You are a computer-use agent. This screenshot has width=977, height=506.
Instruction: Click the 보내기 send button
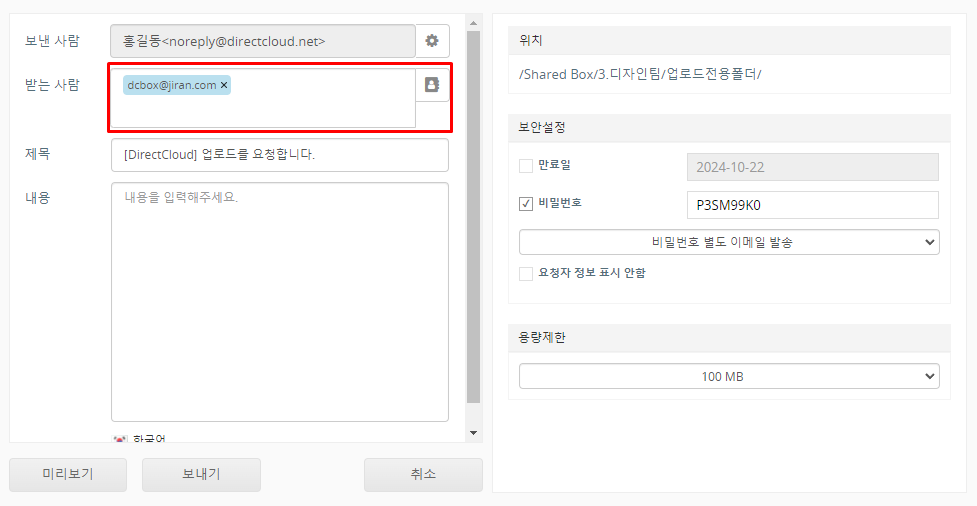[201, 475]
